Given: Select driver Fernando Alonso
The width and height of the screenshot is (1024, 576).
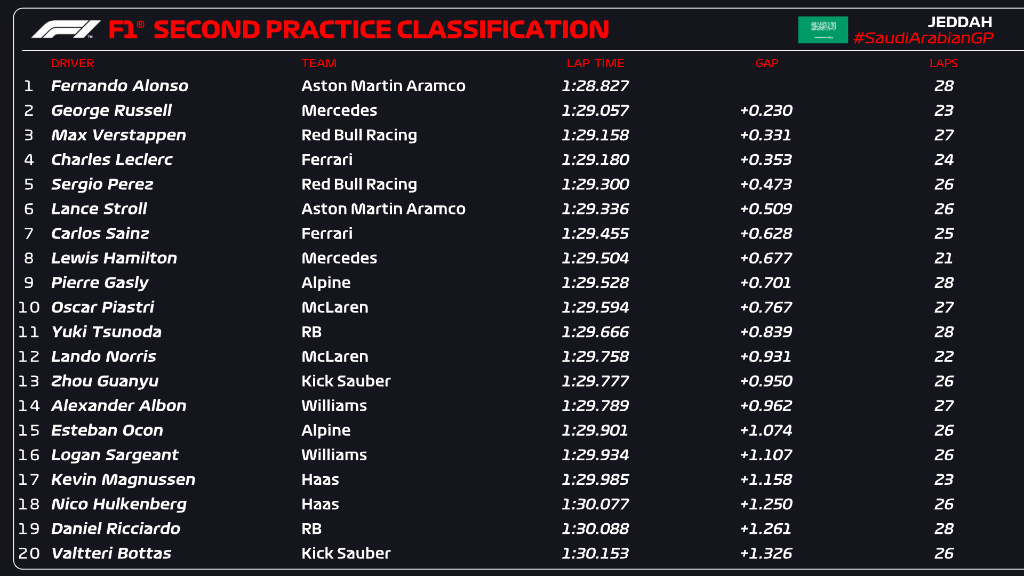Looking at the screenshot, I should pos(120,86).
